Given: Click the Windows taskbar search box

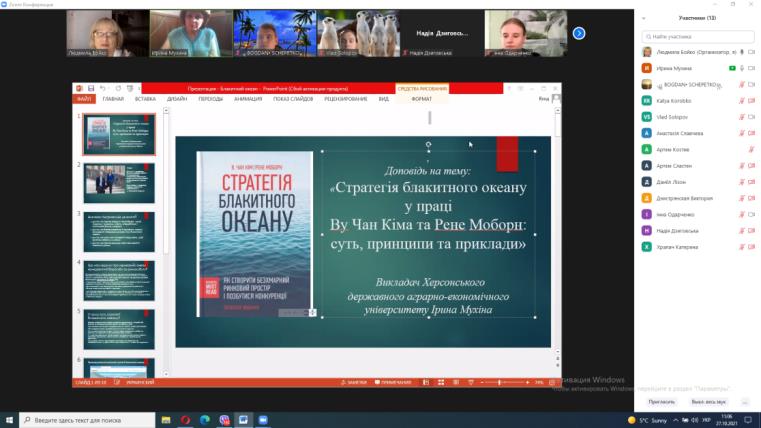Looking at the screenshot, I should point(87,420).
